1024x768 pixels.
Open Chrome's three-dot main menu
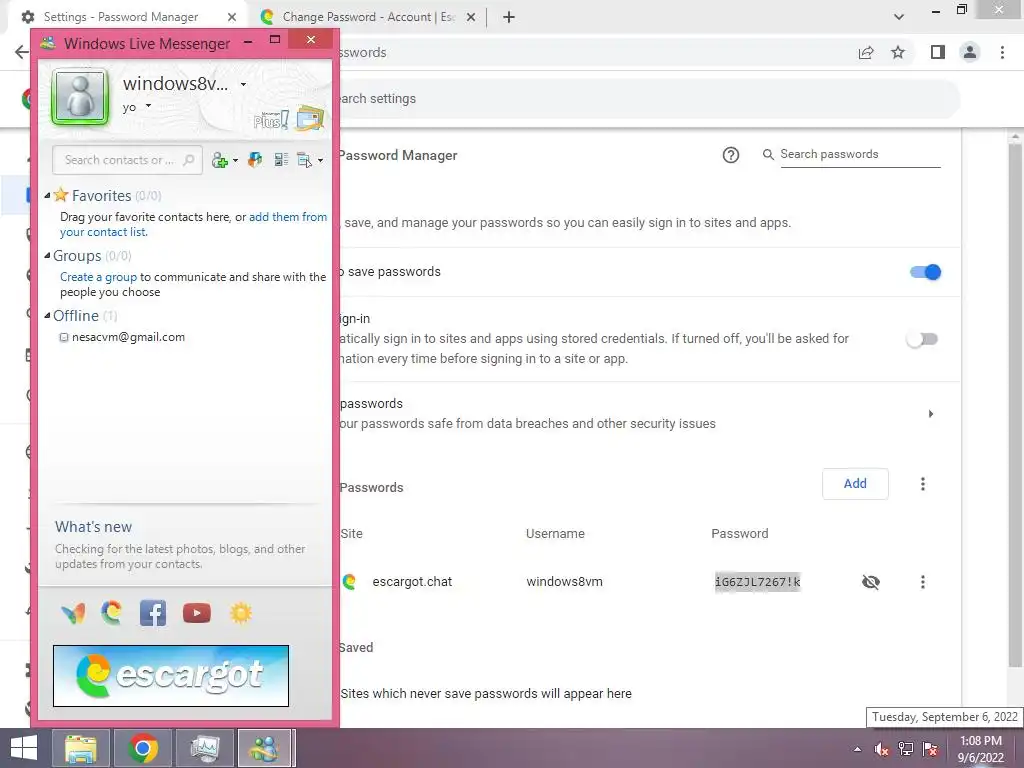coord(1002,52)
